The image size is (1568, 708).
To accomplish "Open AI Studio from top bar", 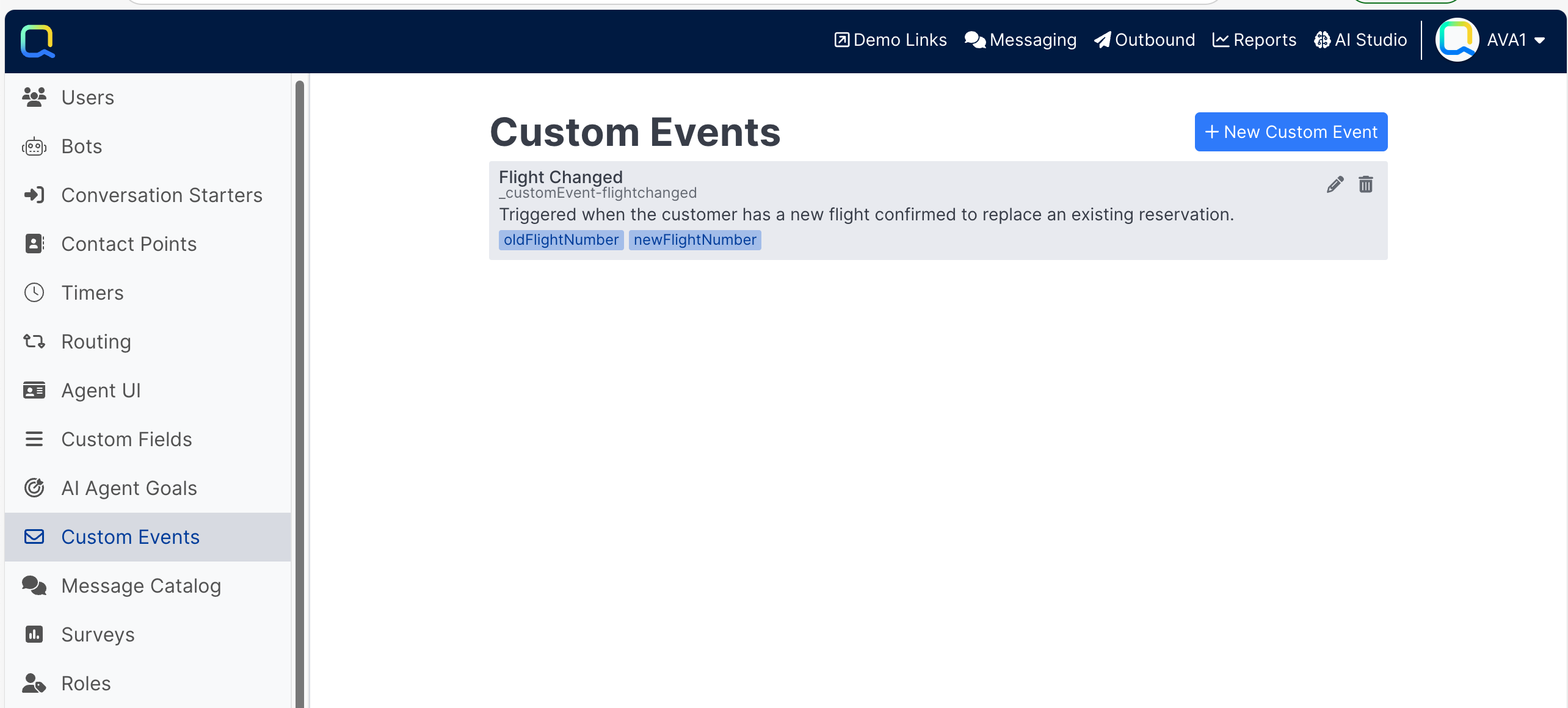I will tap(1360, 40).
